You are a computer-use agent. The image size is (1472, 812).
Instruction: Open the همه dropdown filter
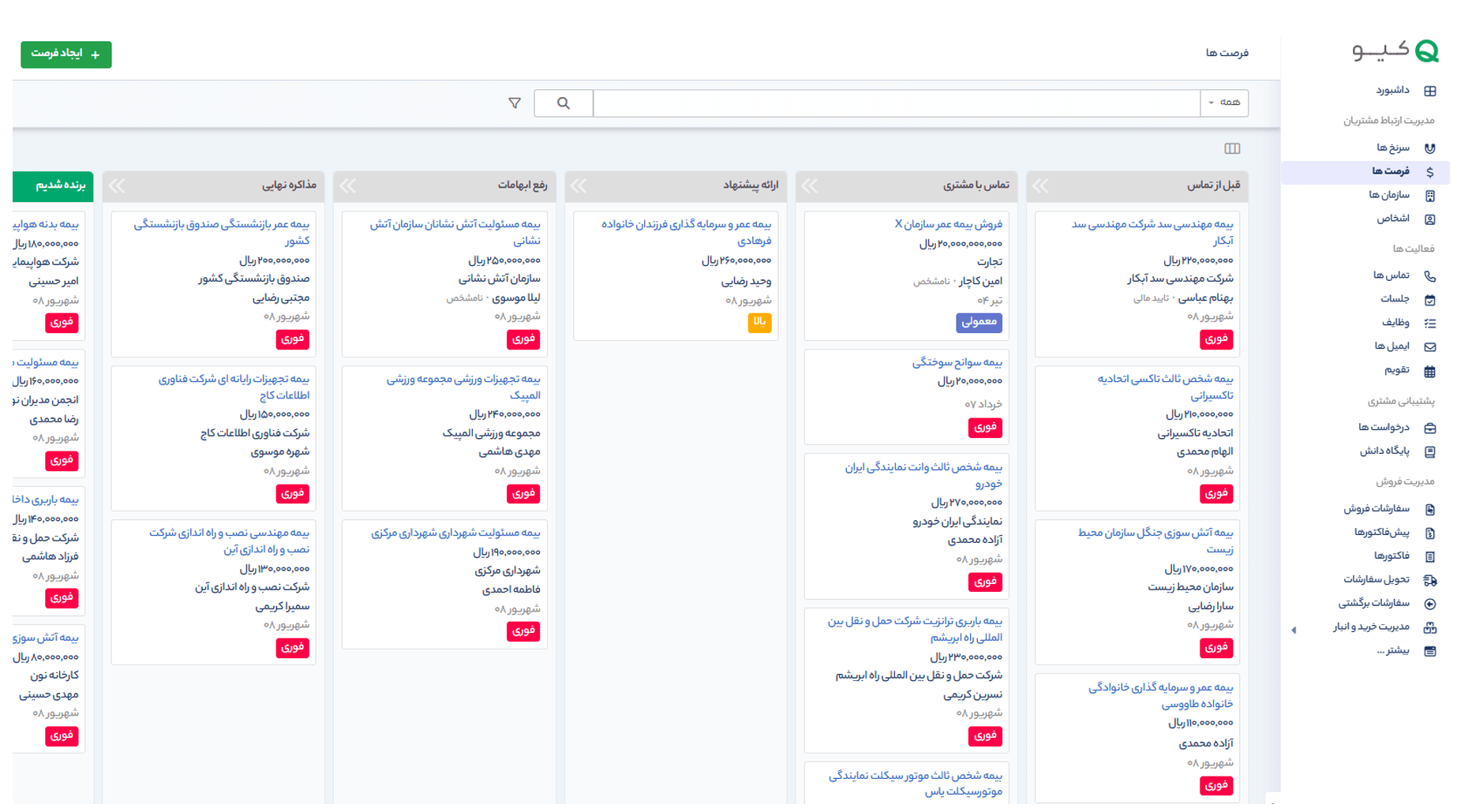coord(1224,103)
